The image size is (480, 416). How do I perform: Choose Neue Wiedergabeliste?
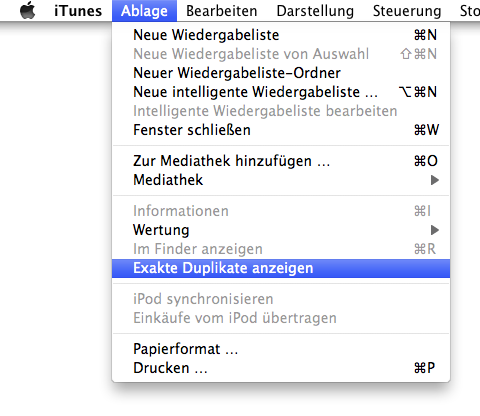(281, 35)
